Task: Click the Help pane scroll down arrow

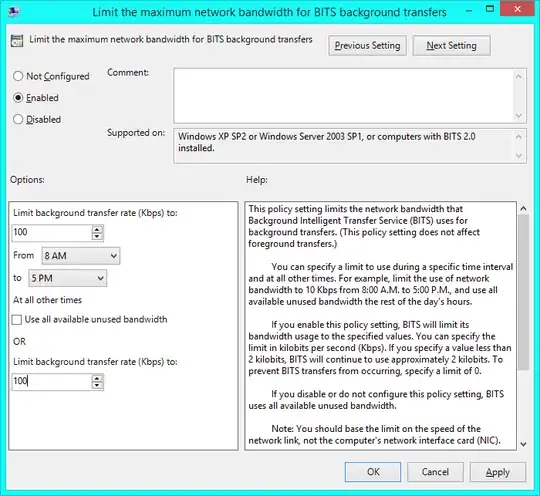Action: [523, 444]
